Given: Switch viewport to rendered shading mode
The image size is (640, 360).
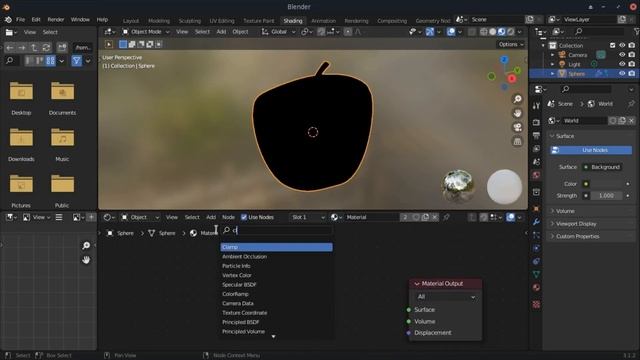Looking at the screenshot, I should [510, 32].
